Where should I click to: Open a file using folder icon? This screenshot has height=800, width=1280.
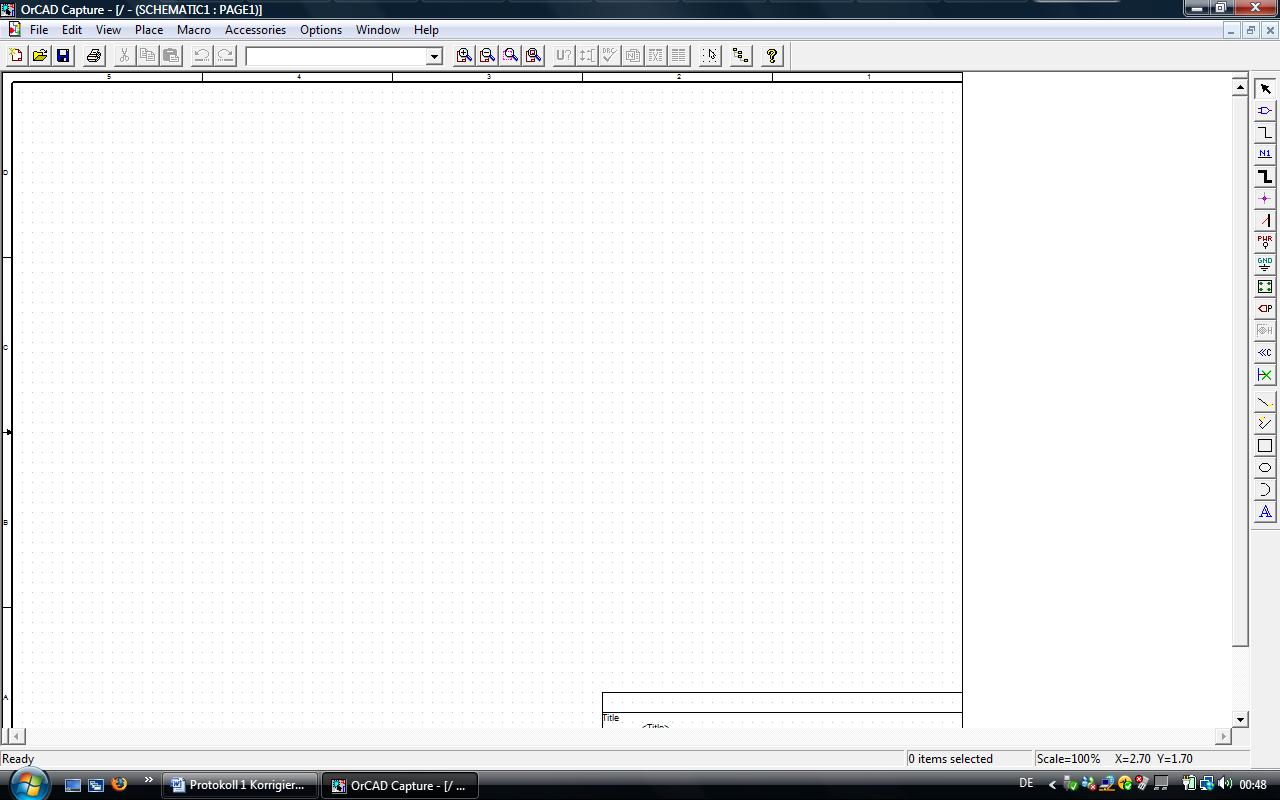click(x=39, y=56)
